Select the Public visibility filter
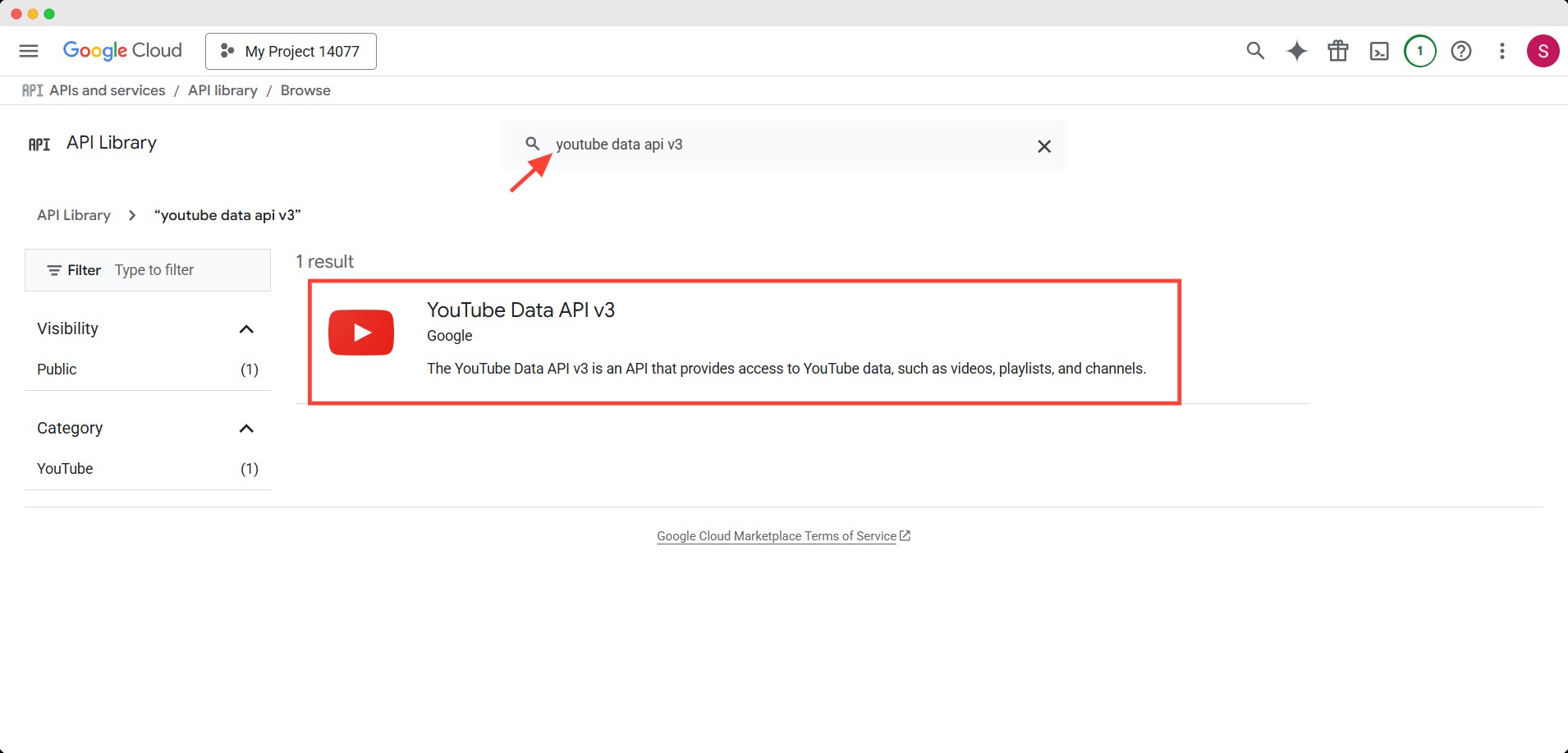The image size is (1568, 753). pos(56,369)
